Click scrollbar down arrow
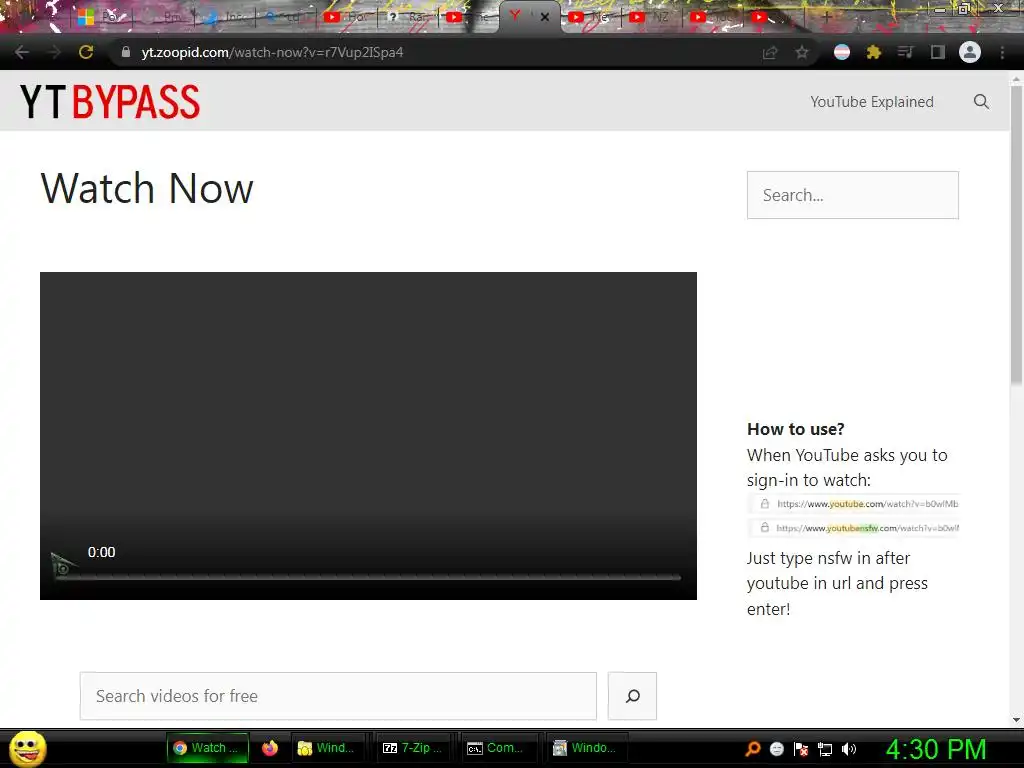Screen dimensions: 1024x768 1016,720
